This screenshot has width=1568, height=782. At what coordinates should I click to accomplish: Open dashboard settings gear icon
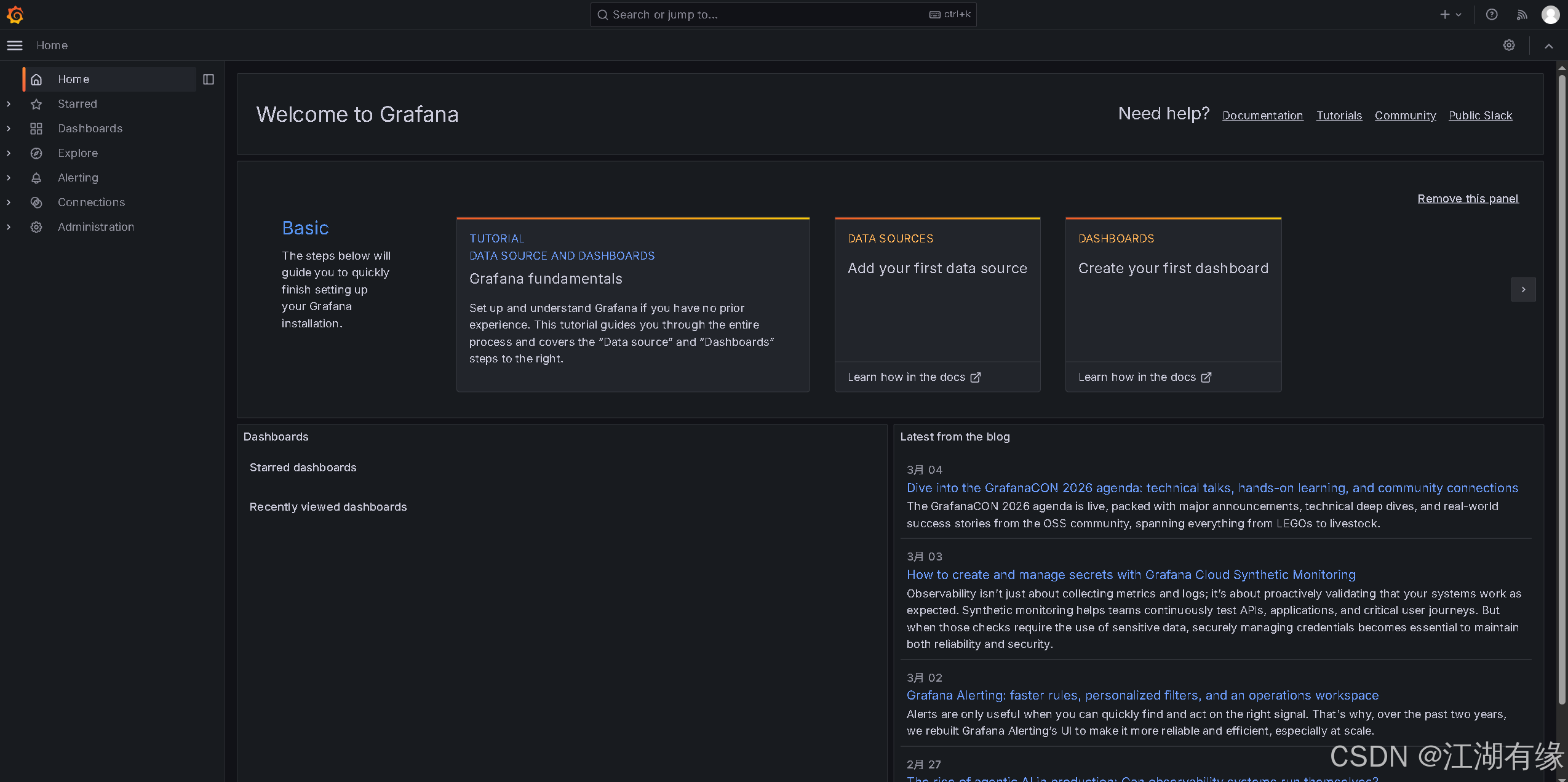1509,46
